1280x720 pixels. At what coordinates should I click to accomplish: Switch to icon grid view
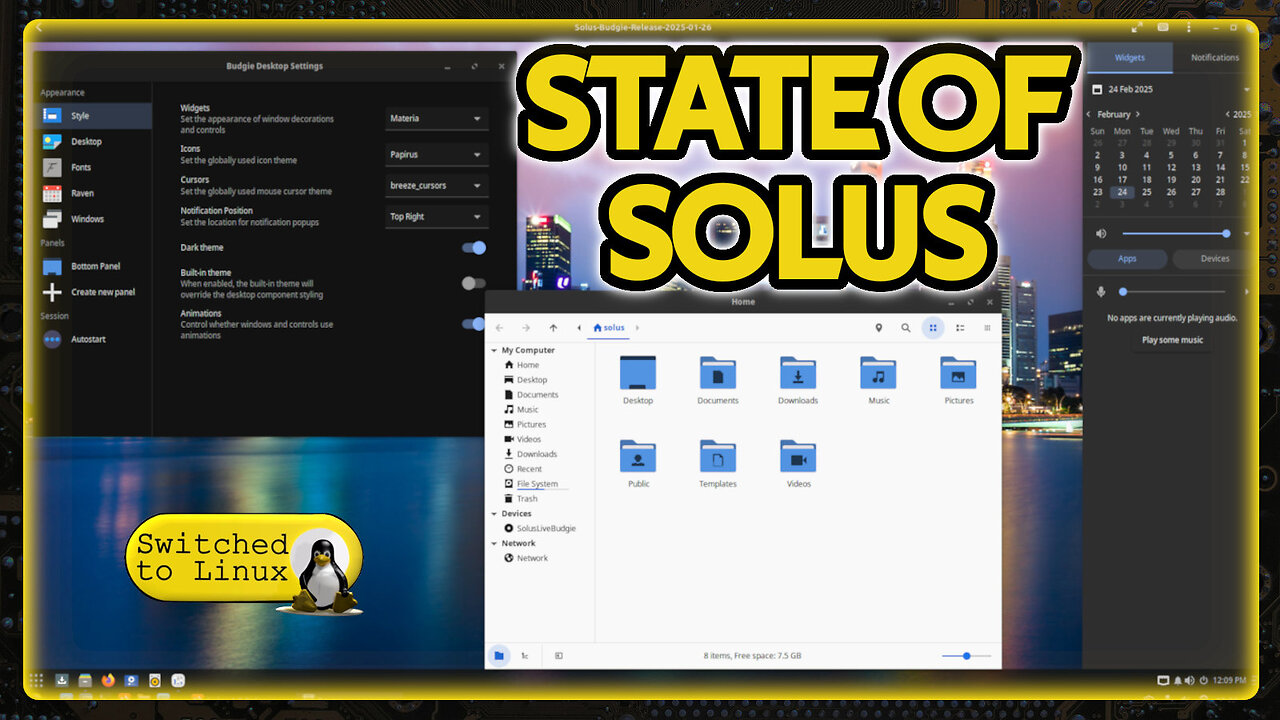click(x=933, y=328)
